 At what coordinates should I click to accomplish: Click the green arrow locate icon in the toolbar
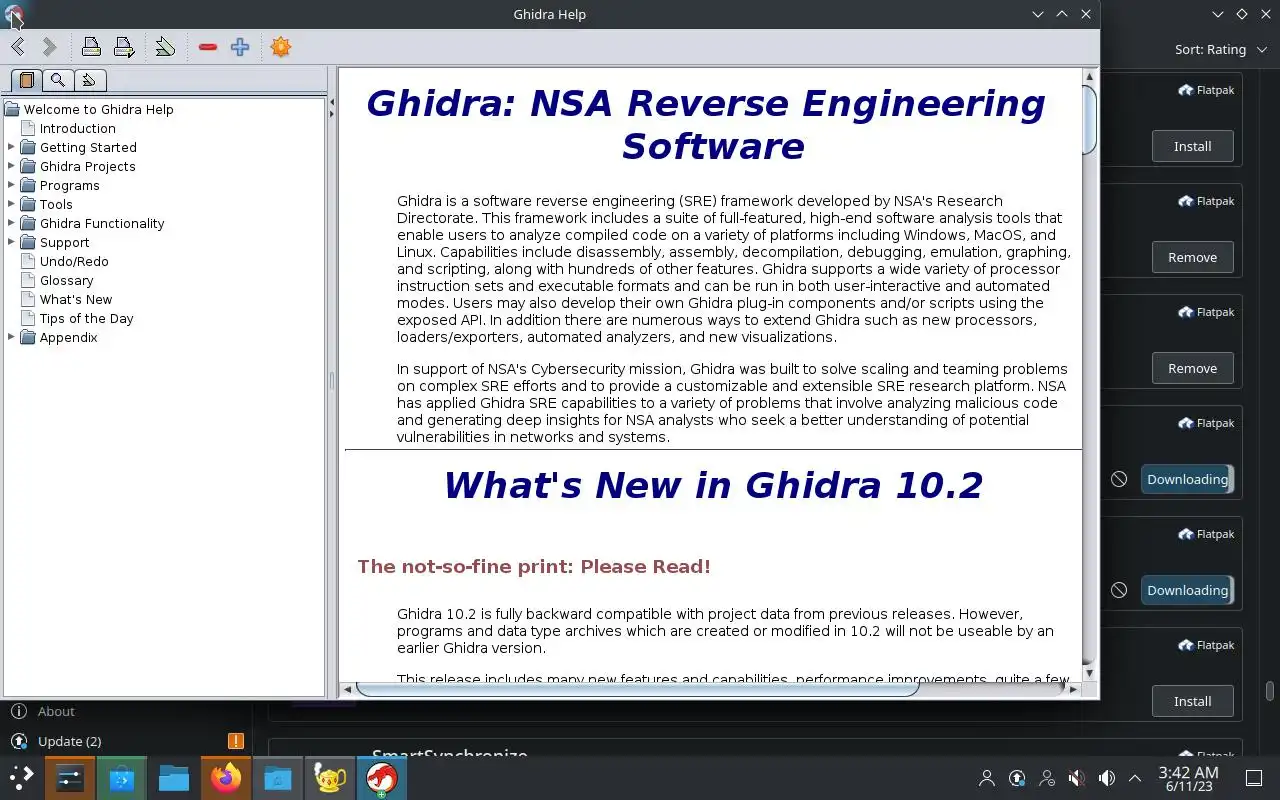[x=165, y=47]
